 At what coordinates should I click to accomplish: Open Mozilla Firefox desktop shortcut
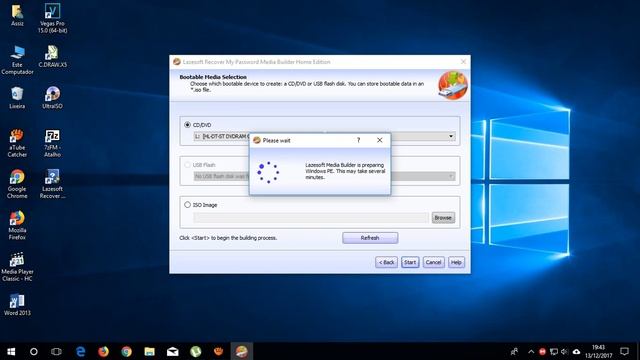point(17,225)
